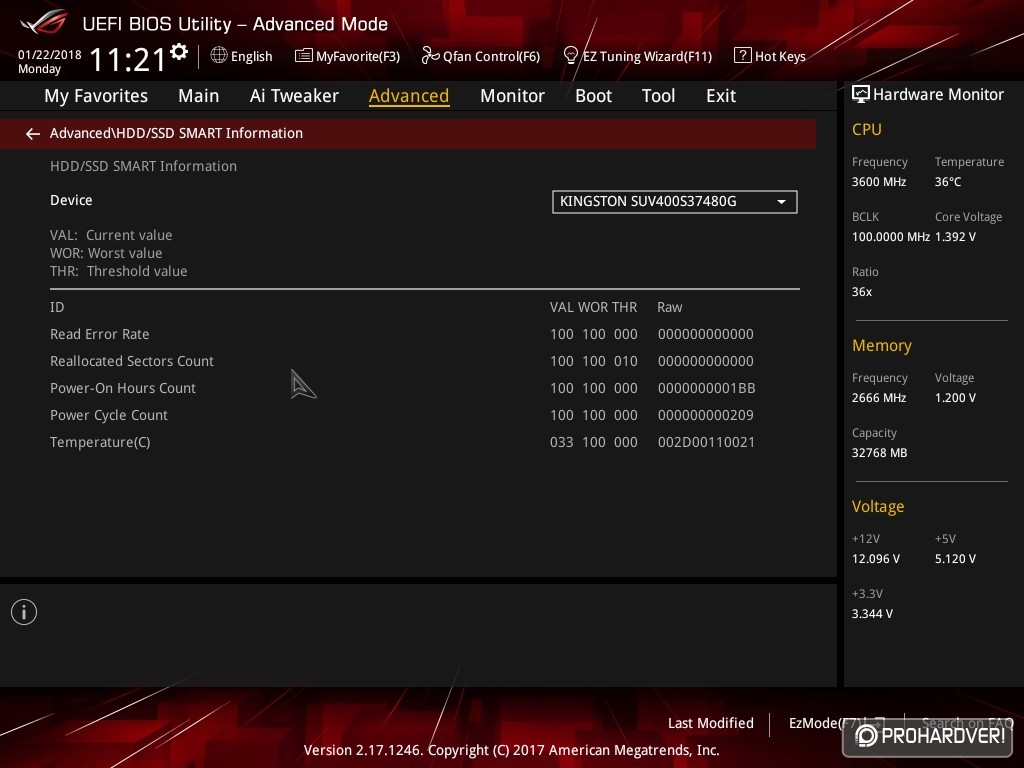Select the Power-On Hours Count row
Screen dimensions: 1024x768
(424, 388)
